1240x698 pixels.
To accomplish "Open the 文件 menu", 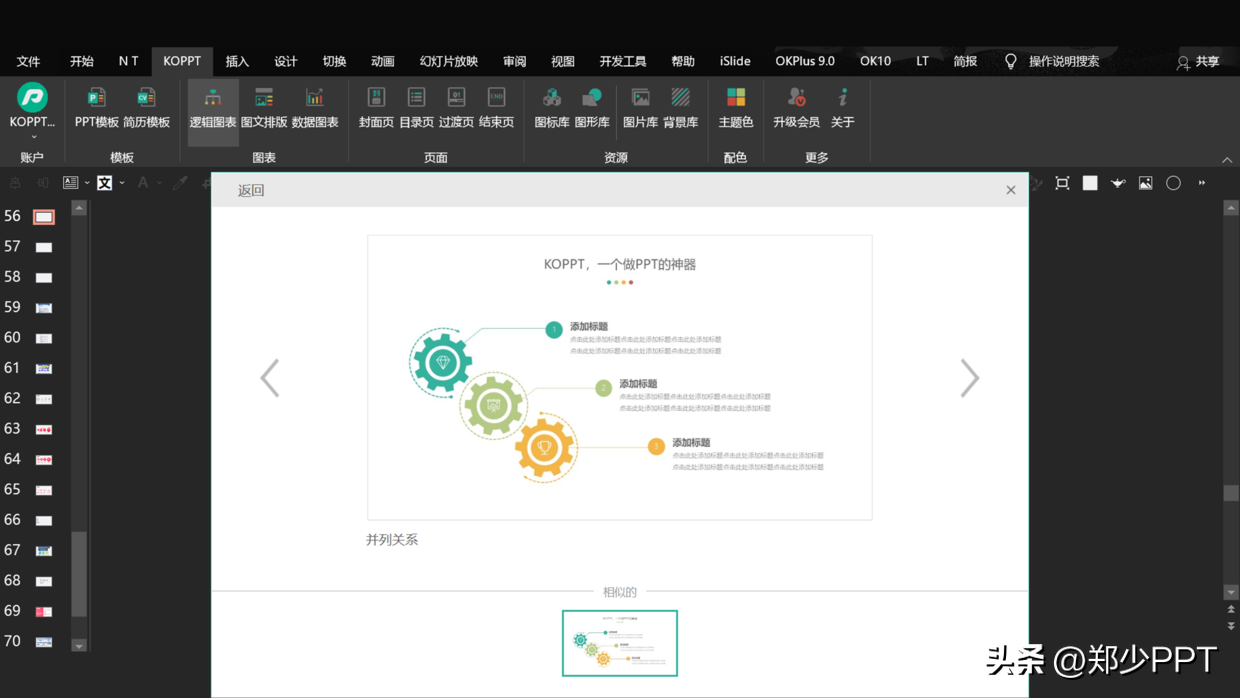I will [28, 61].
